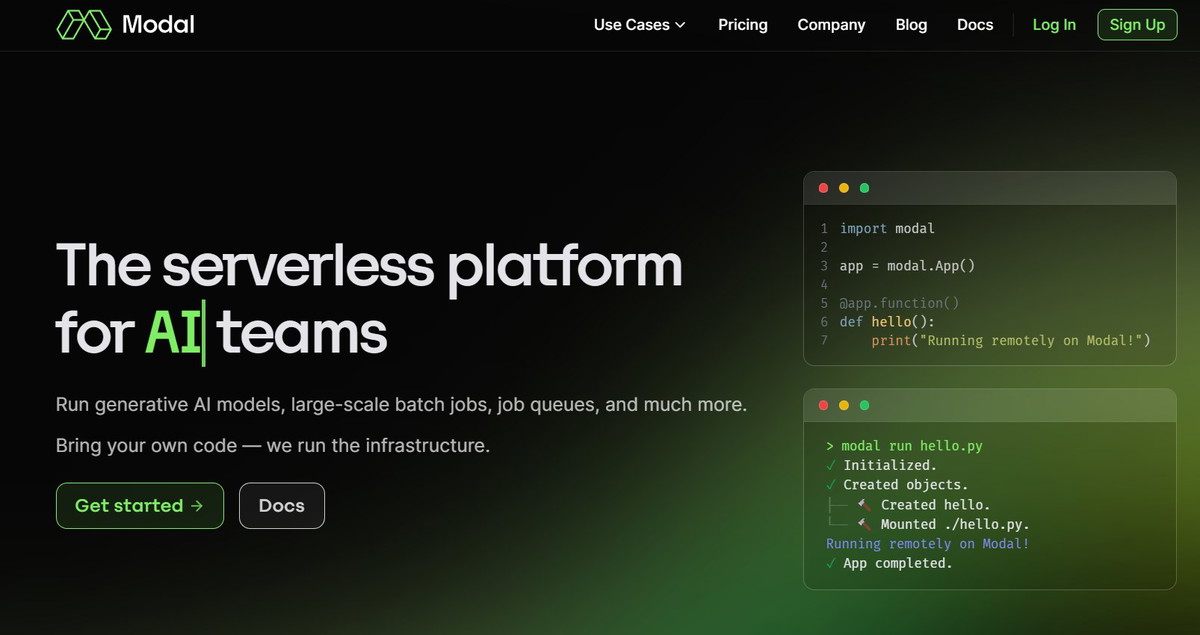Click the hammer icon beside 'Mounted ./hello.py.'

pos(865,524)
